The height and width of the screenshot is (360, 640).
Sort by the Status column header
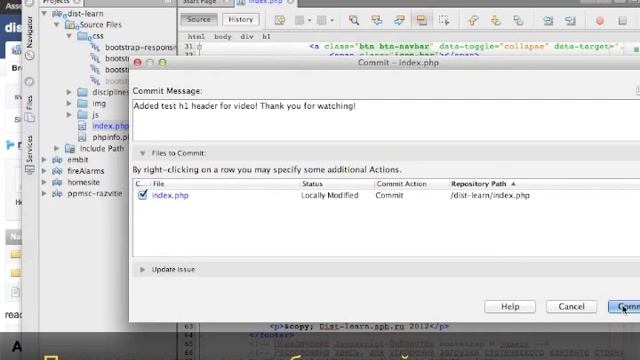337,184
